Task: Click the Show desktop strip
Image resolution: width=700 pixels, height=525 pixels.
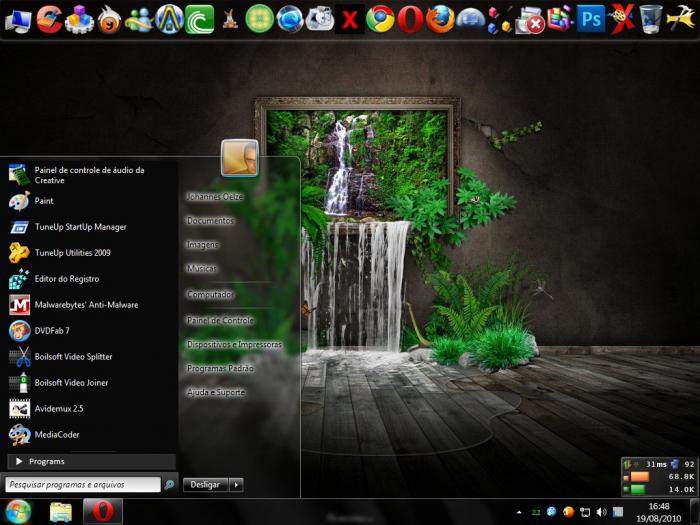Action: (695, 512)
